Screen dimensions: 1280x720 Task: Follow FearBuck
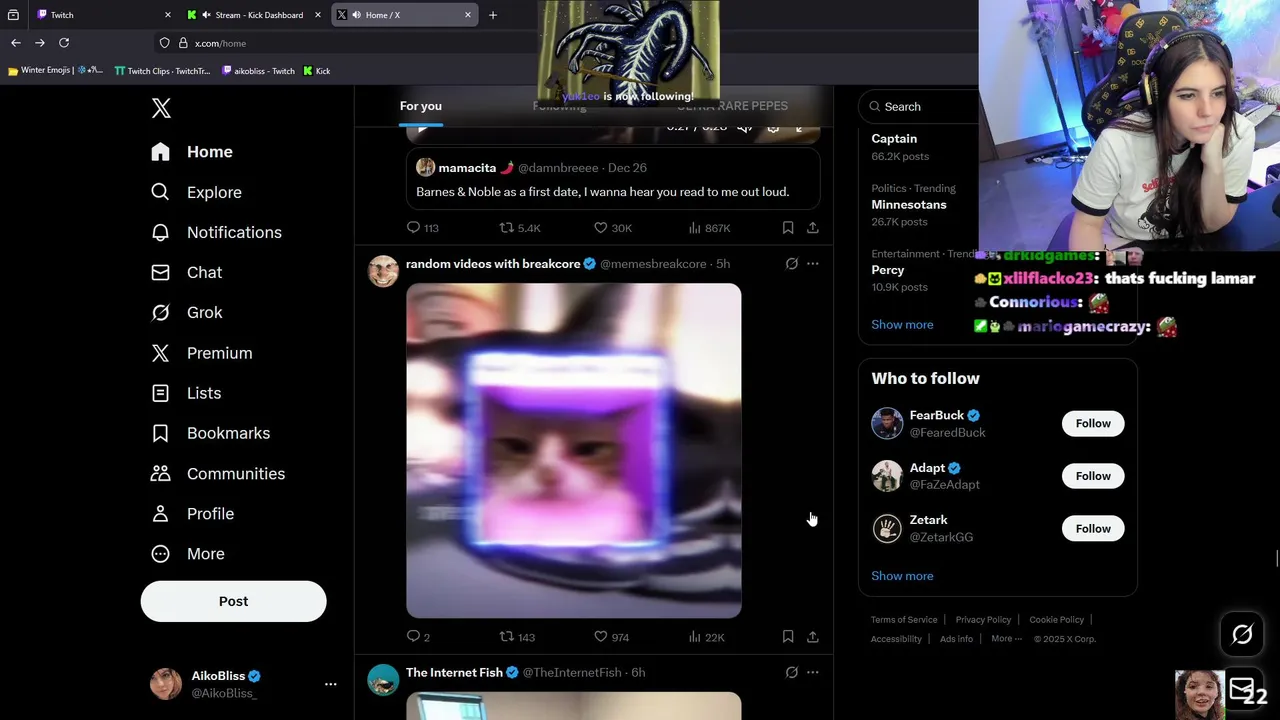1093,424
